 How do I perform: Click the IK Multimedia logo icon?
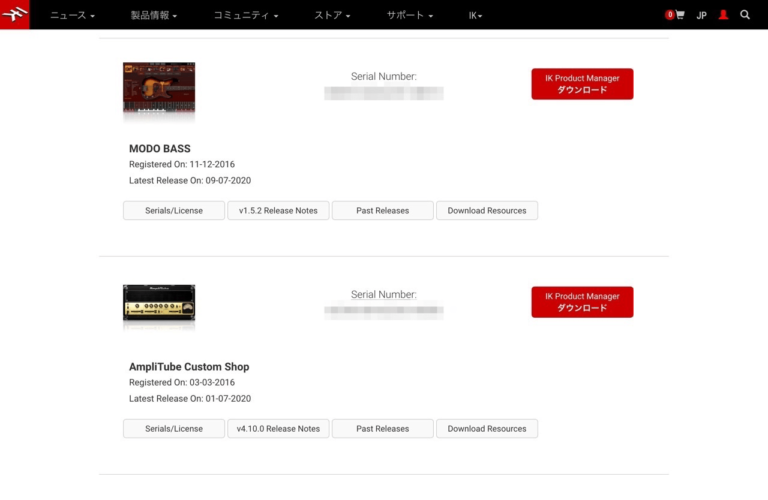pos(15,15)
